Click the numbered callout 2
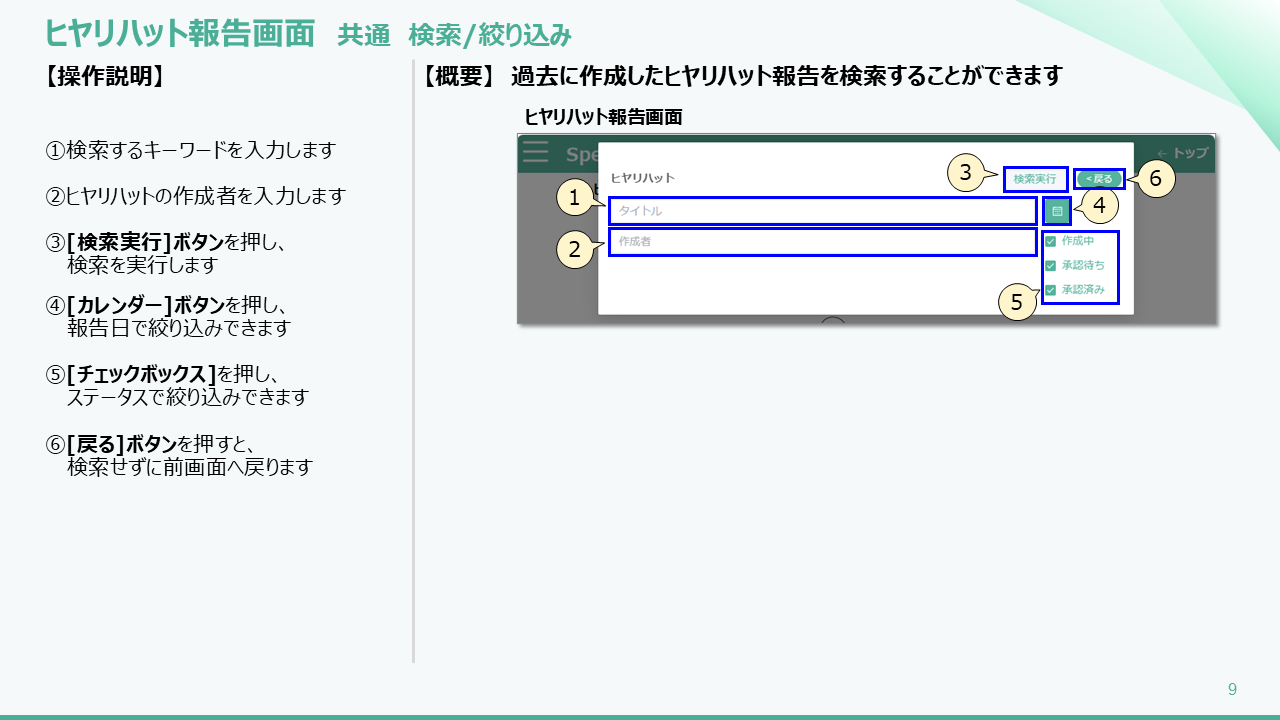 point(573,250)
